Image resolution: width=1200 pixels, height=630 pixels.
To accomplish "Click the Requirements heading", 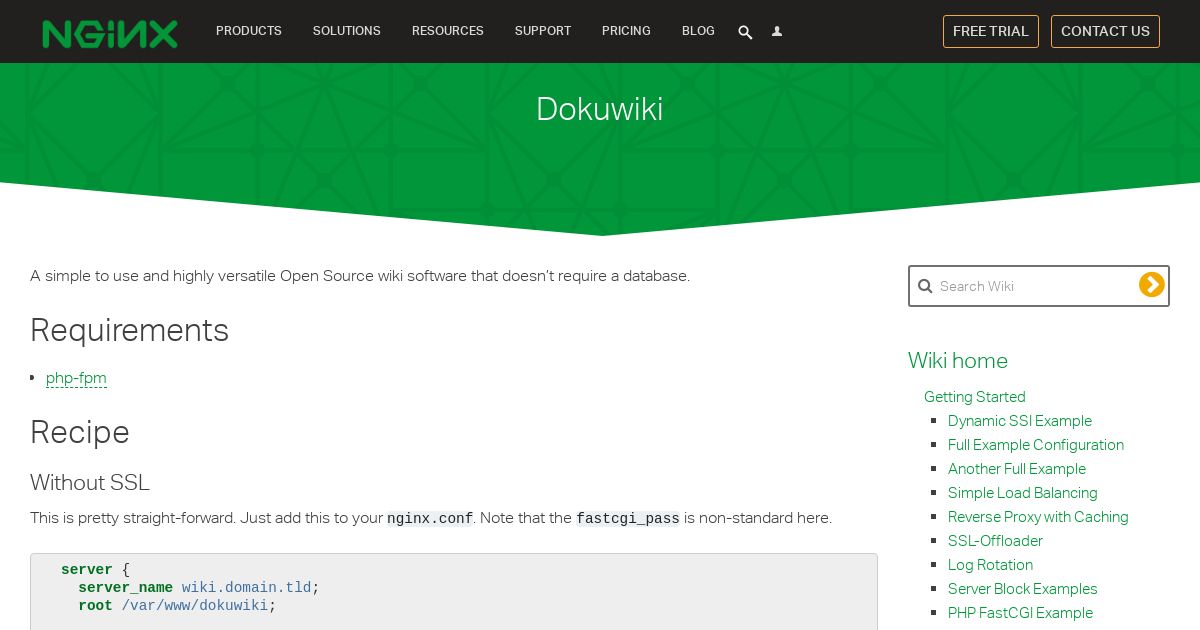I will pos(130,330).
